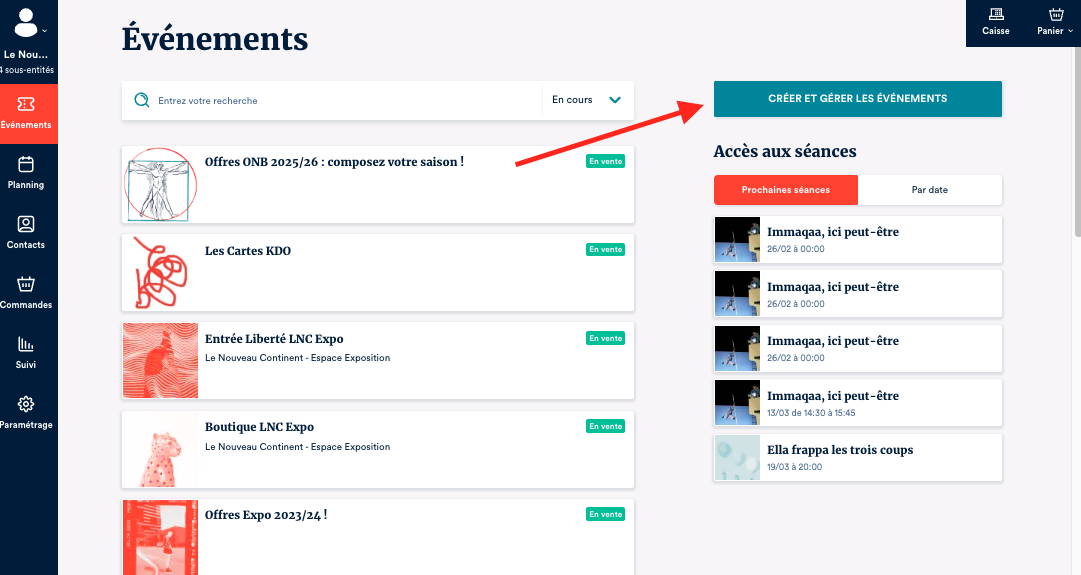The image size is (1081, 575).
Task: Open the Événements ticket icon in sidebar
Action: [27, 105]
